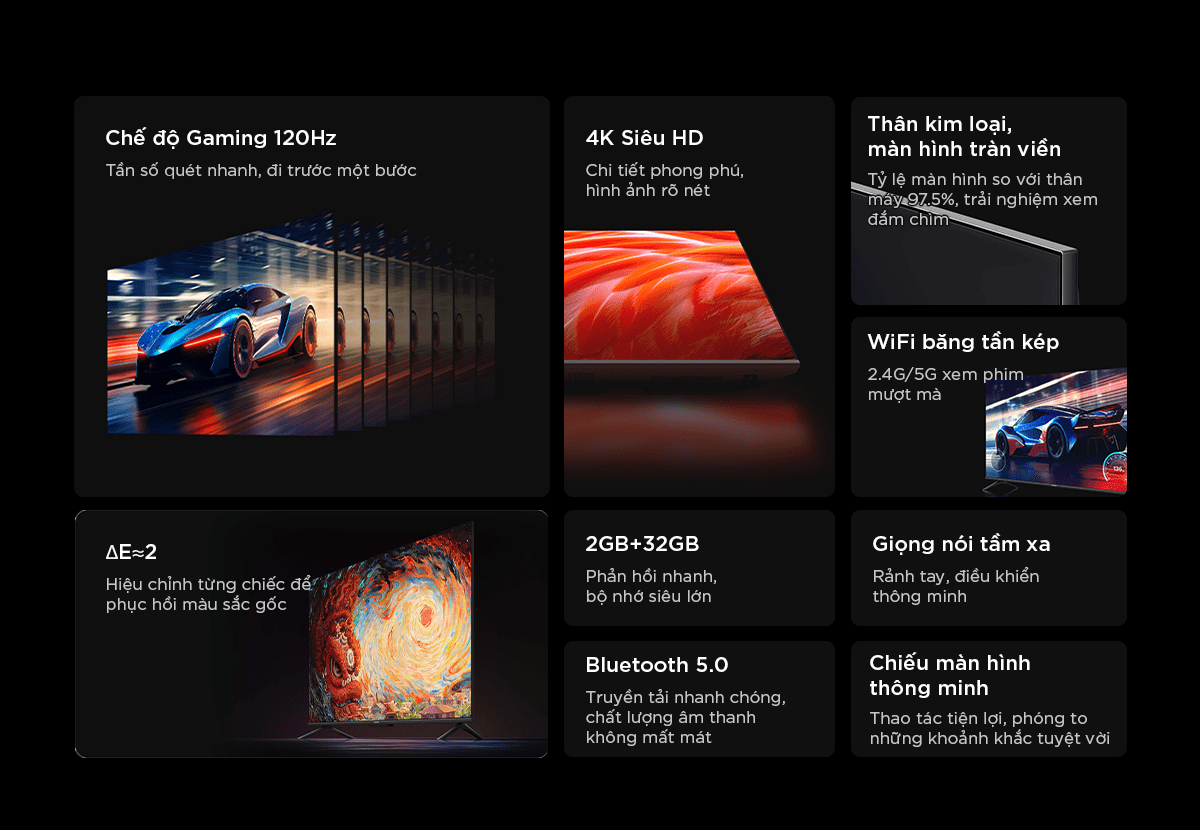The image size is (1200, 830).
Task: Select the Chi tiết phong phú description
Action: [x=664, y=180]
